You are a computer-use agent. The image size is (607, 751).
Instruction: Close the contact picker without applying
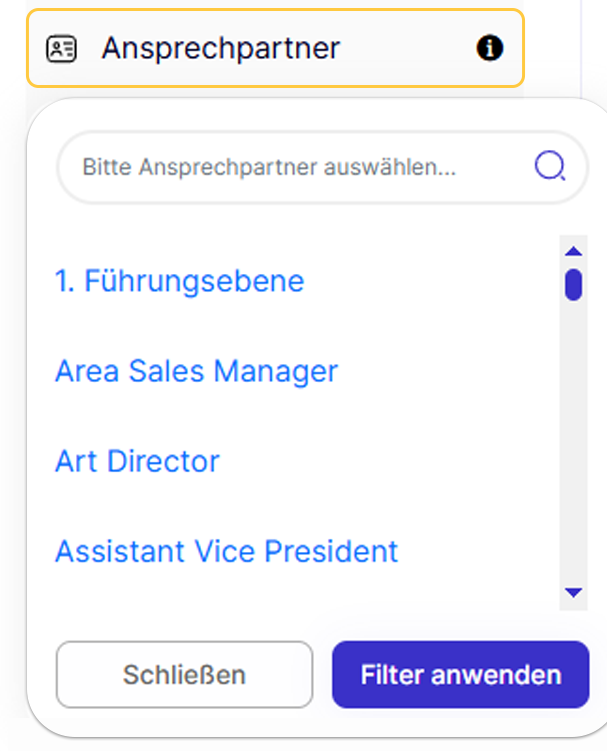coord(184,674)
